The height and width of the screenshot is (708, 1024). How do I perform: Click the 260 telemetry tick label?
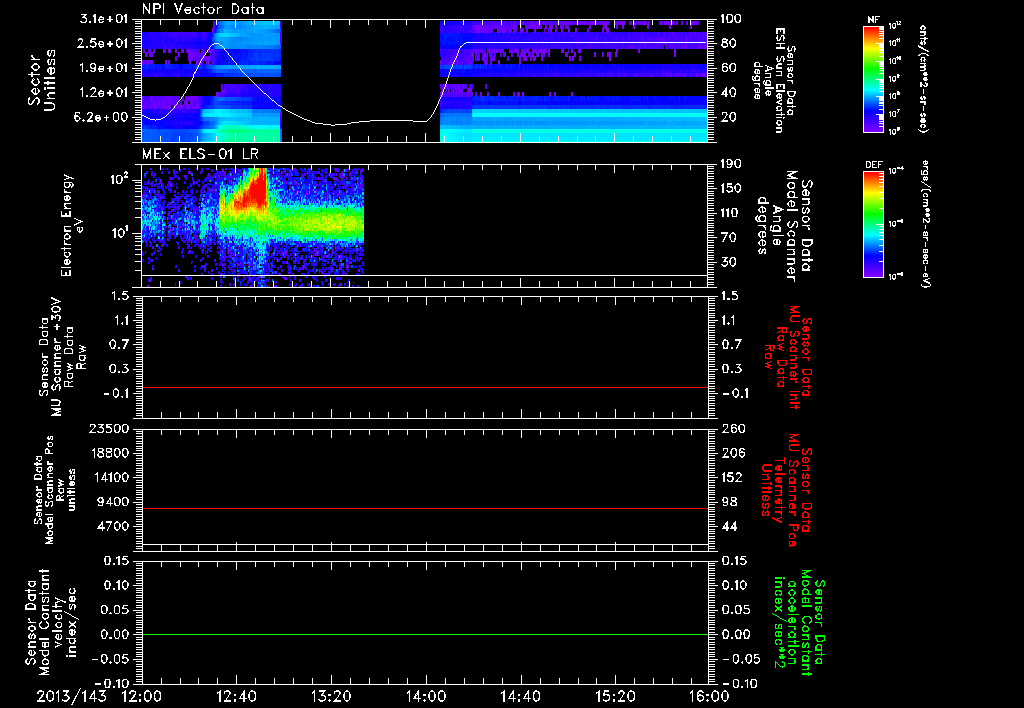[x=733, y=428]
